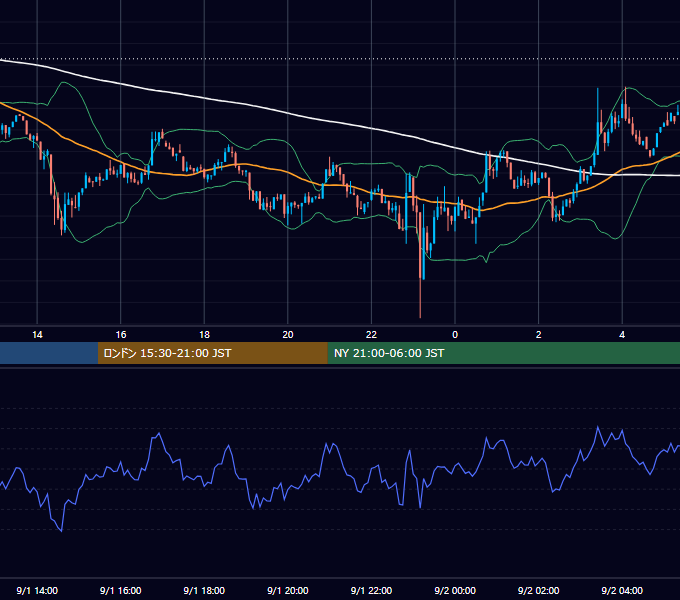Click the 20 hour label on price chart axis

tap(288, 335)
